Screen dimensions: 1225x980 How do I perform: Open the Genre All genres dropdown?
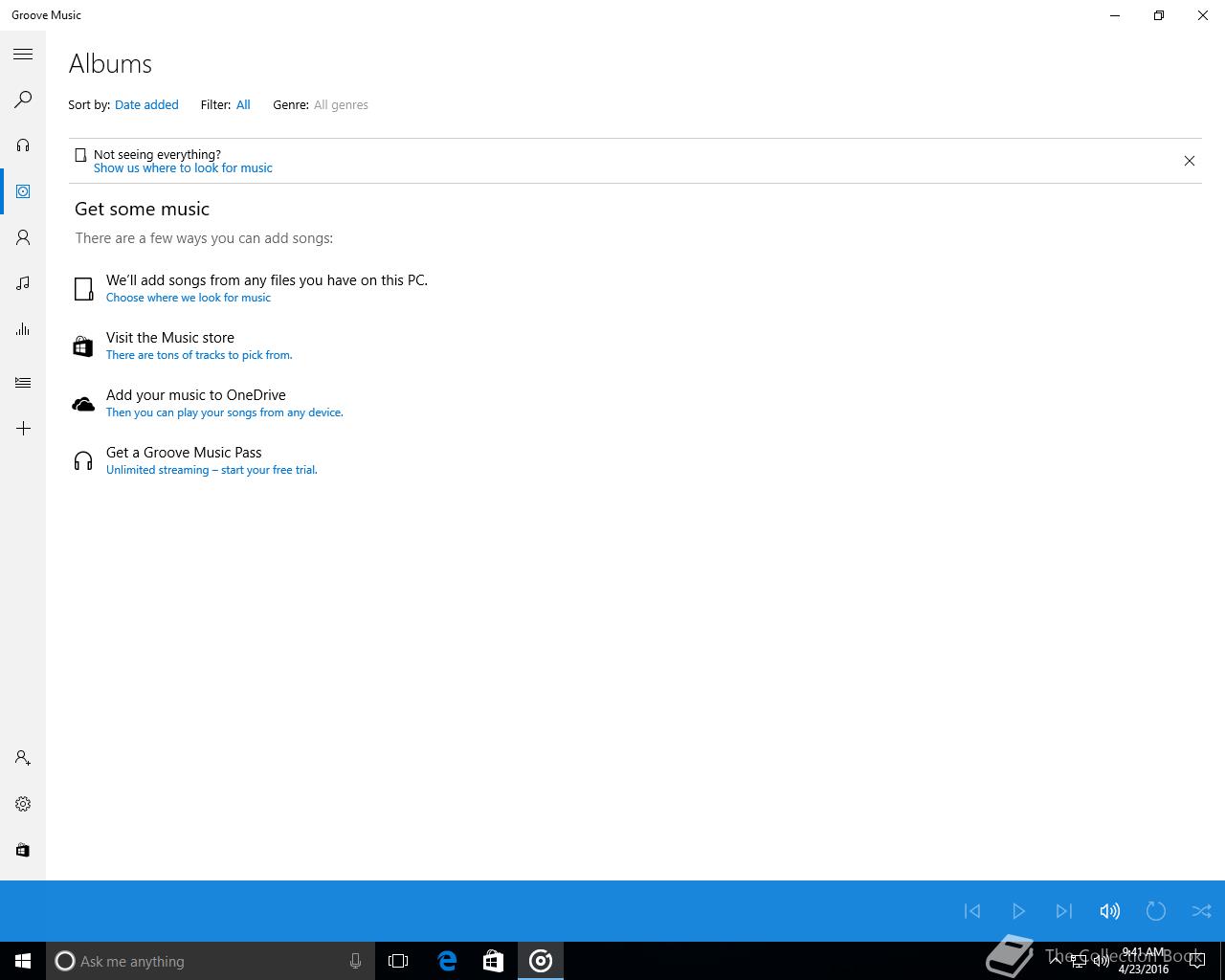(x=341, y=105)
